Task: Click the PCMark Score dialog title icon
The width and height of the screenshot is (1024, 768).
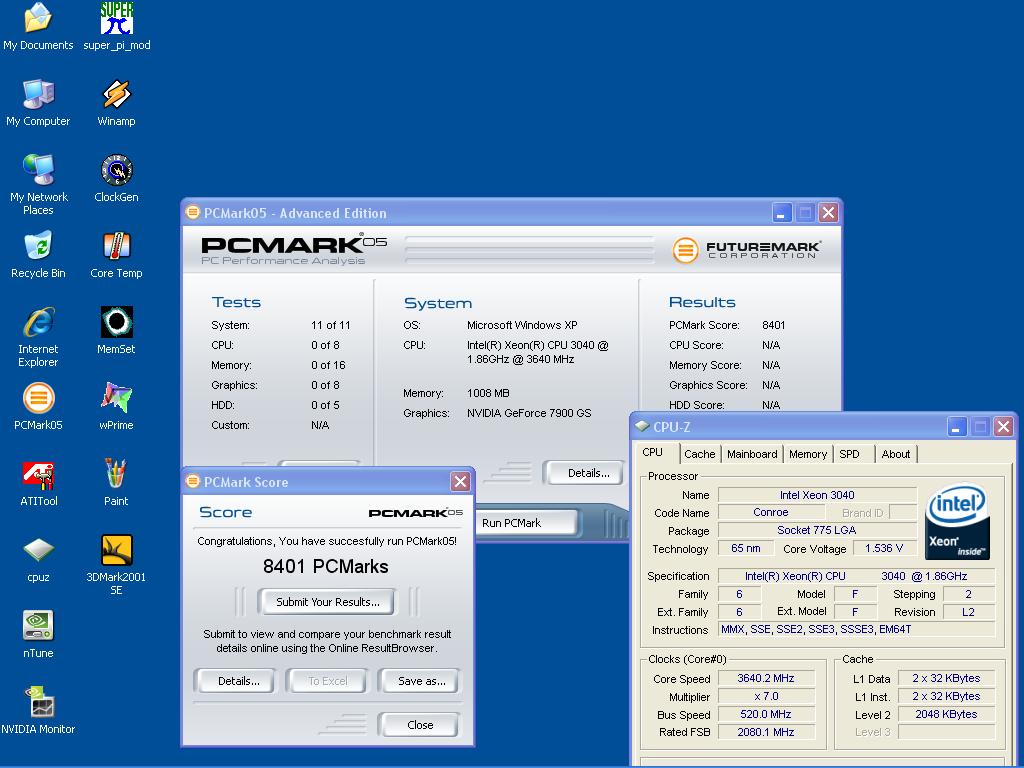Action: (x=193, y=481)
